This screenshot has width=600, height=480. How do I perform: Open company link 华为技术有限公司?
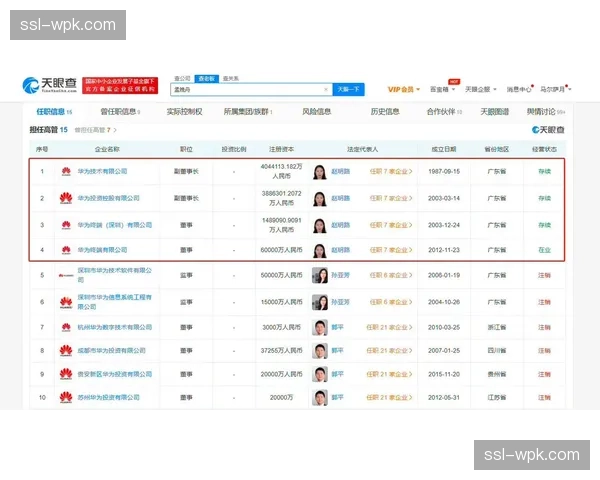pos(102,171)
